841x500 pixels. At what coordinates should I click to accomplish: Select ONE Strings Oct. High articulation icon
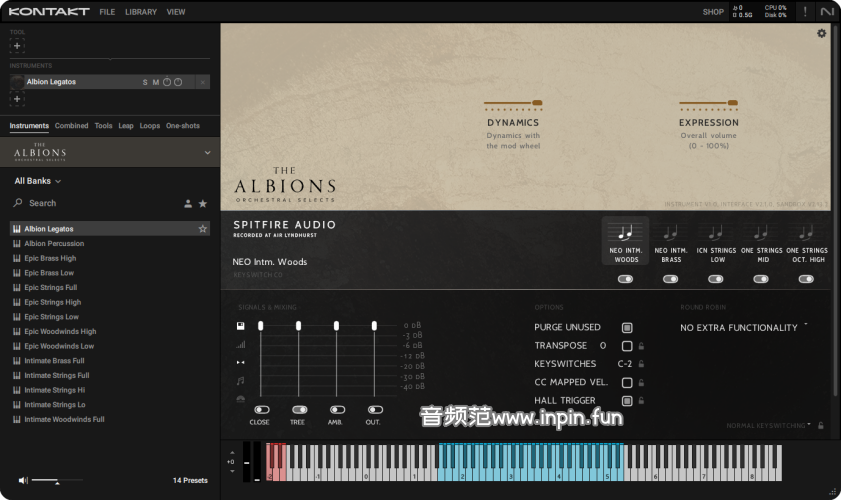tap(806, 232)
